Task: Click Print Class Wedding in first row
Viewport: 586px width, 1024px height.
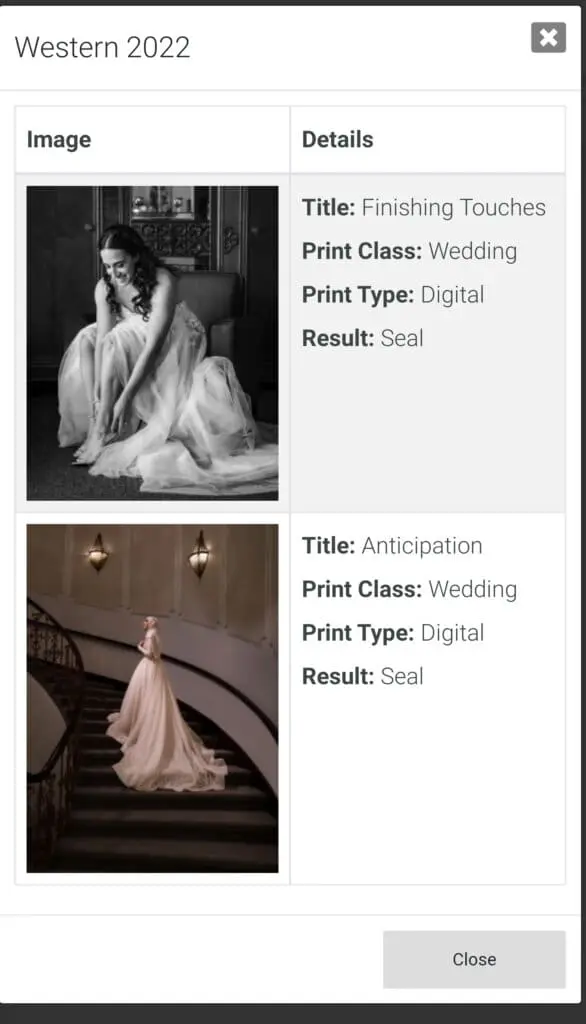Action: click(409, 251)
